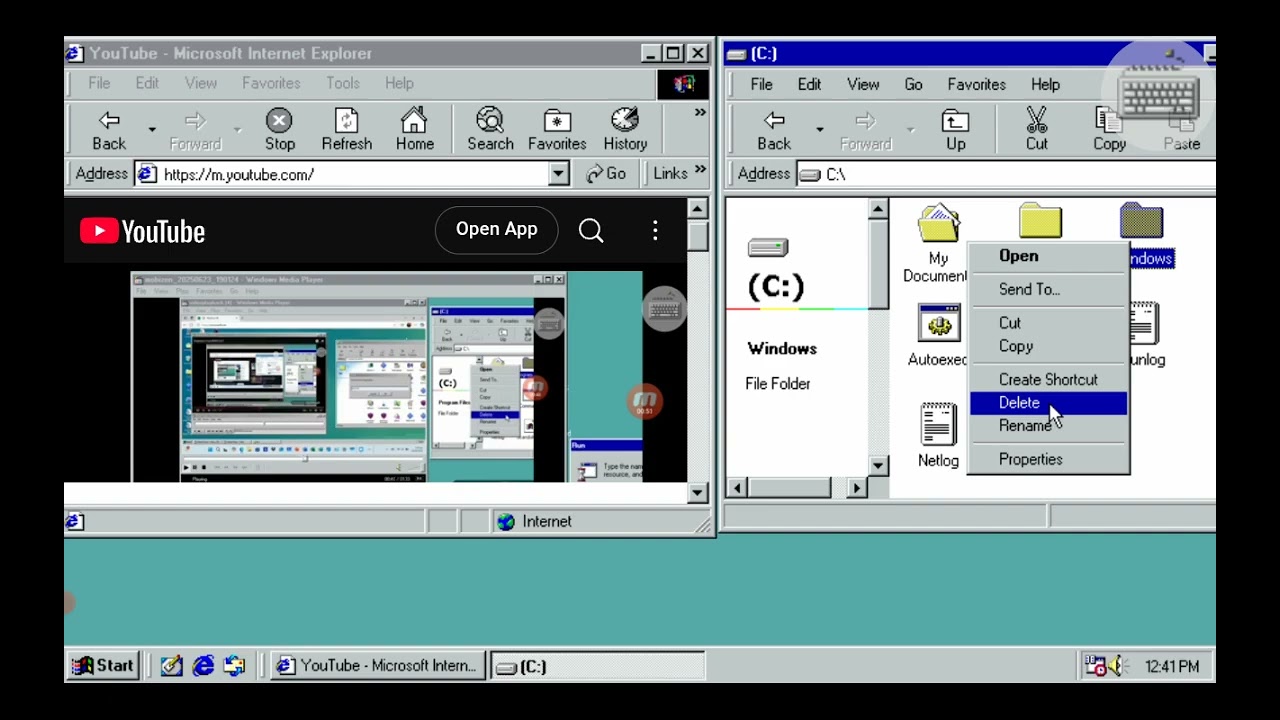This screenshot has width=1280, height=720.
Task: Click IE page scrollbar up arrow
Action: point(697,208)
